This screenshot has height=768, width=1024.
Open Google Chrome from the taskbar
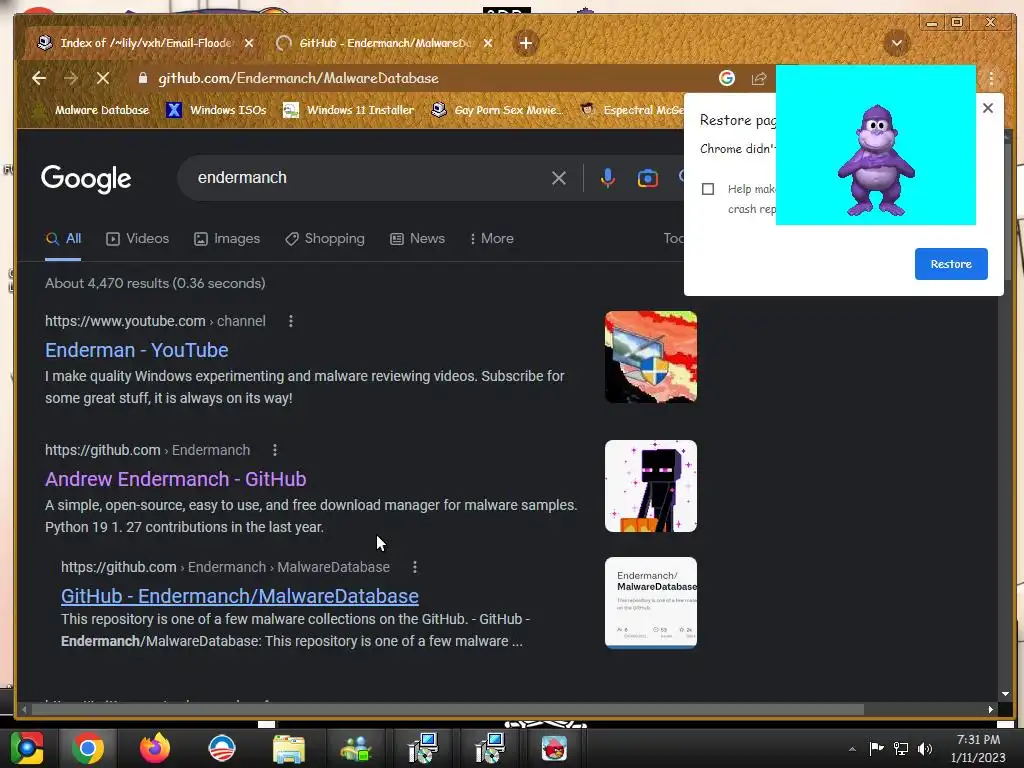pyautogui.click(x=88, y=748)
